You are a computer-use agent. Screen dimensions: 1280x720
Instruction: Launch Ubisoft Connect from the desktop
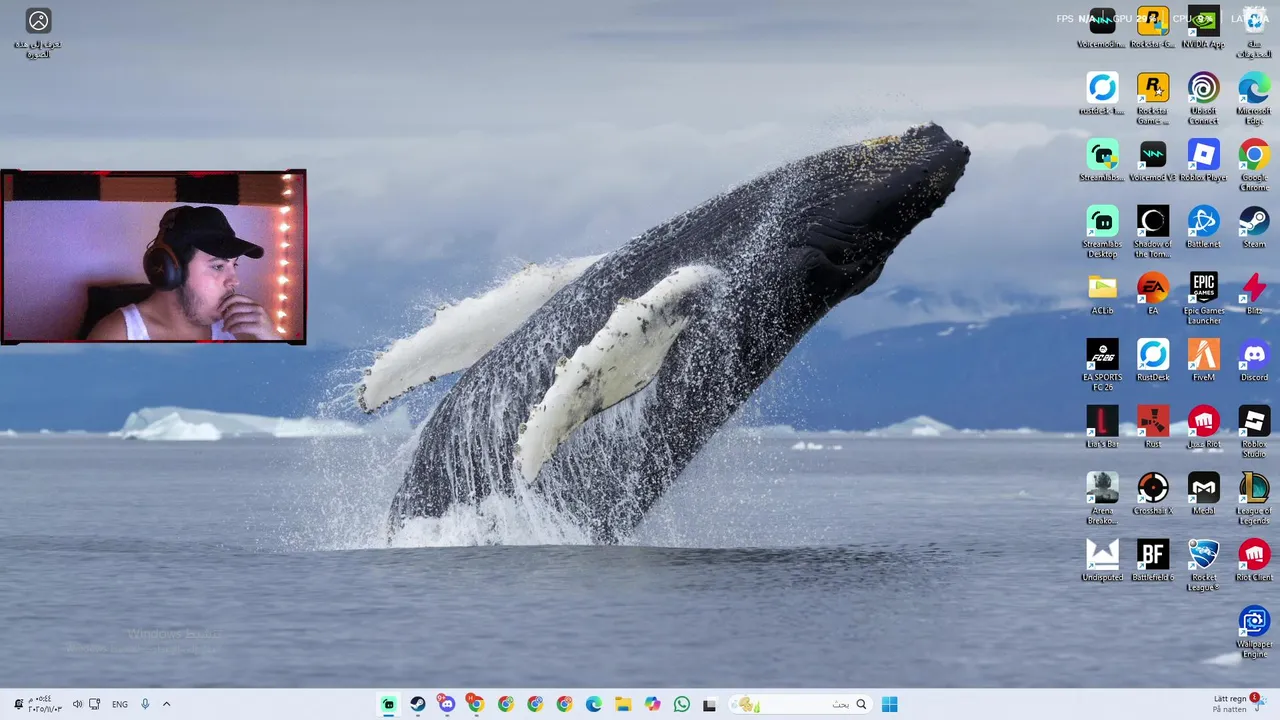(x=1203, y=98)
